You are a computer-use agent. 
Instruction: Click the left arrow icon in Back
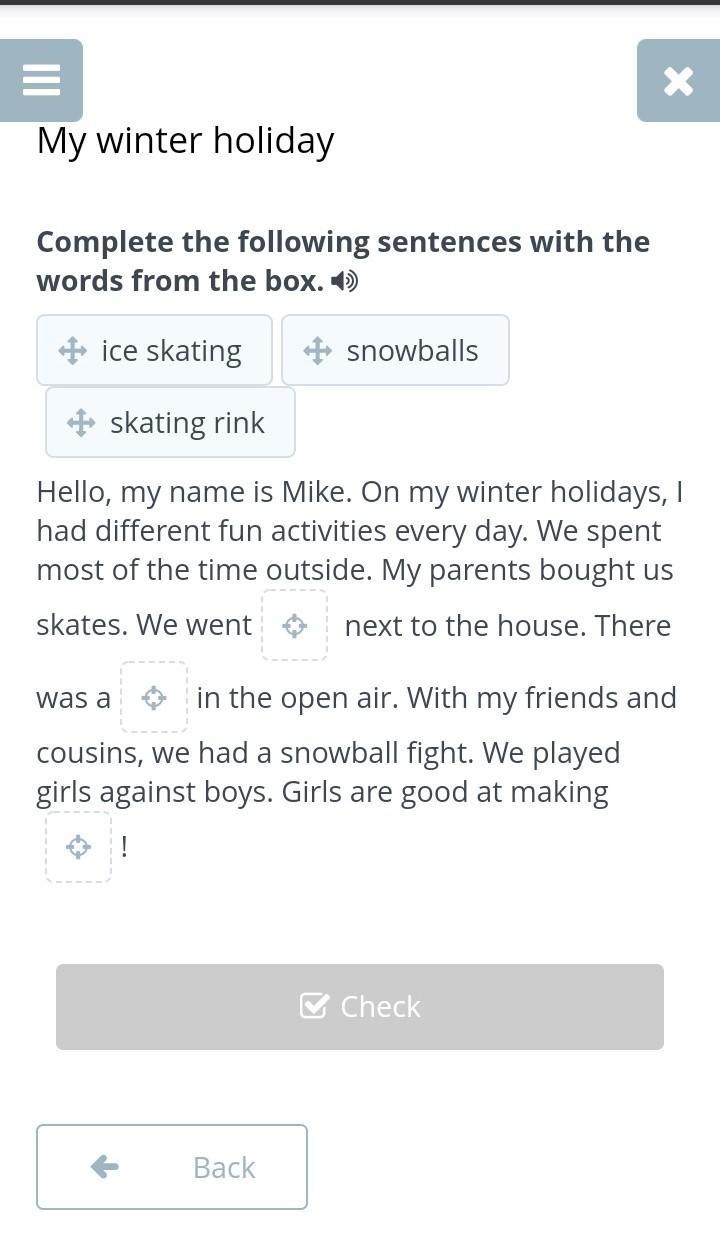click(x=105, y=1167)
